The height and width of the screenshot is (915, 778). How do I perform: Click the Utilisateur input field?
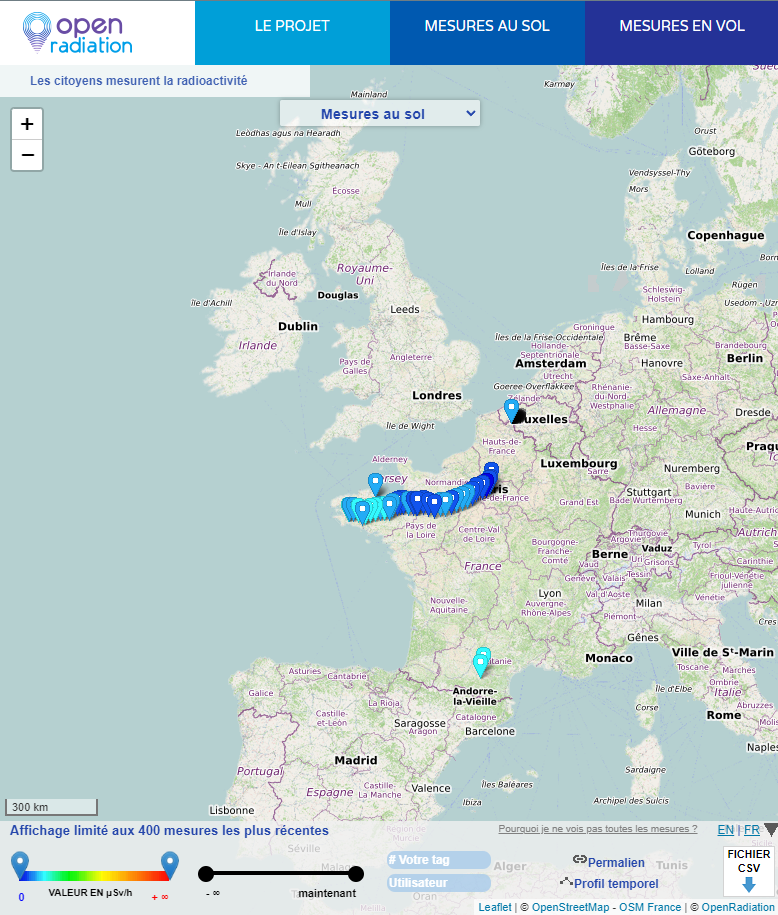(439, 883)
